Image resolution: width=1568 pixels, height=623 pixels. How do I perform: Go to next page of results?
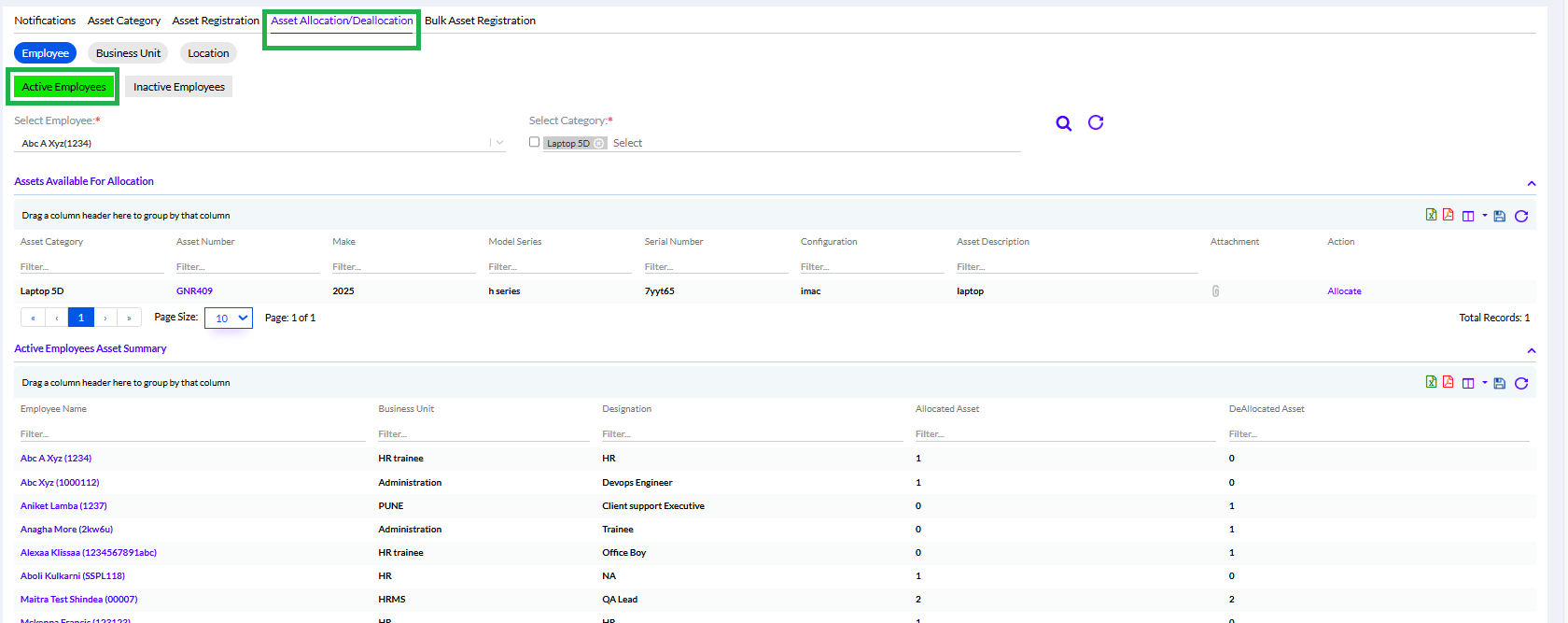click(x=105, y=318)
